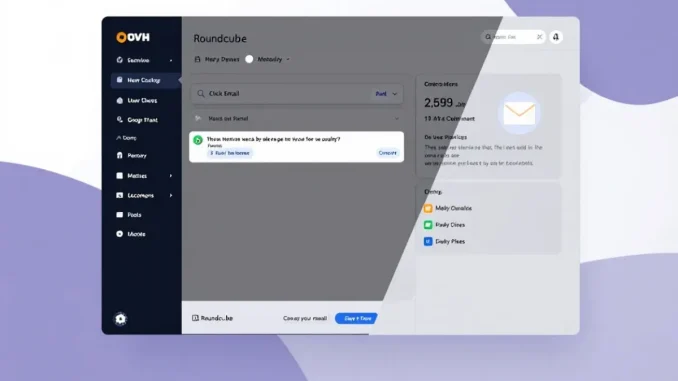Click the Compare link on the message card

click(x=387, y=153)
